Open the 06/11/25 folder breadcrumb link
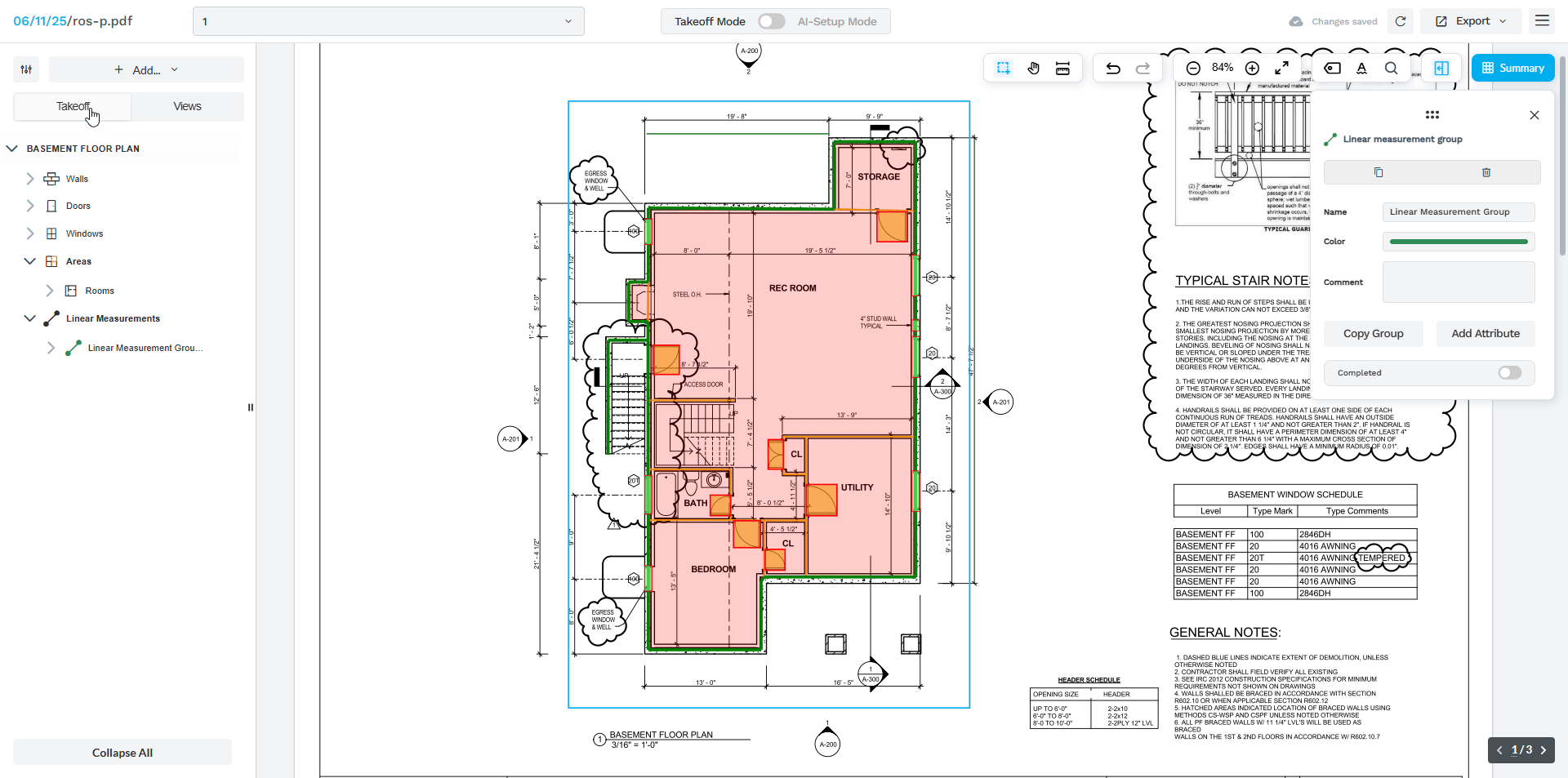Image resolution: width=1568 pixels, height=778 pixels. pyautogui.click(x=39, y=21)
